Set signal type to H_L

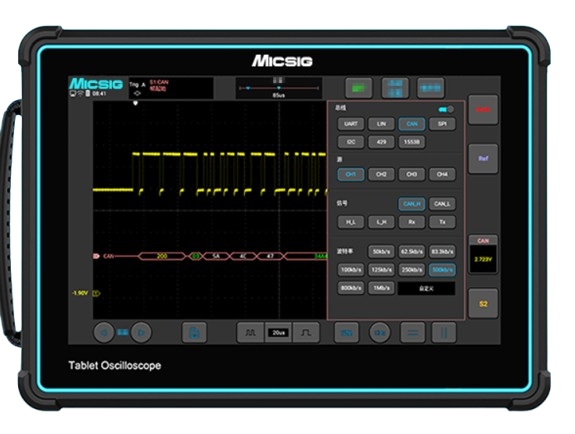point(351,222)
